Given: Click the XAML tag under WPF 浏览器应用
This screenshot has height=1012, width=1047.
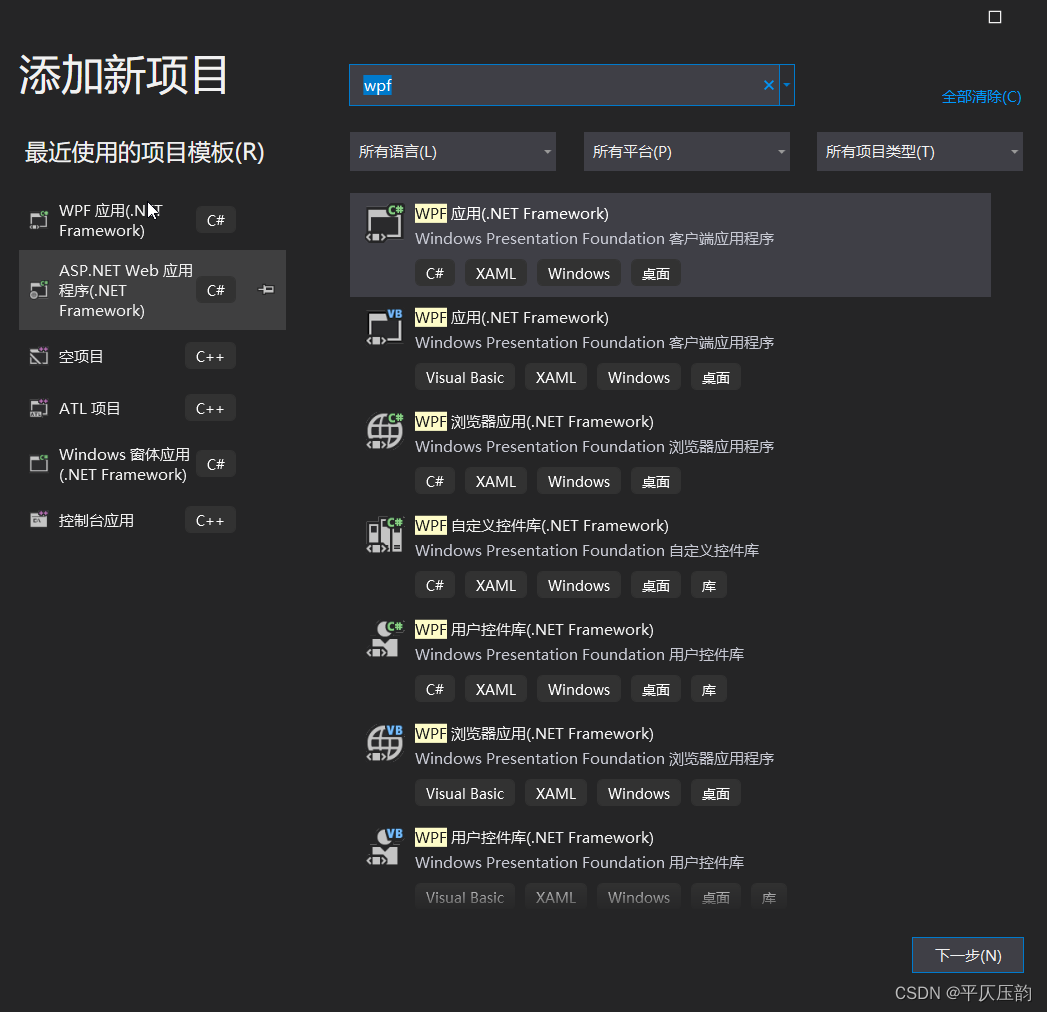Looking at the screenshot, I should click(x=495, y=481).
